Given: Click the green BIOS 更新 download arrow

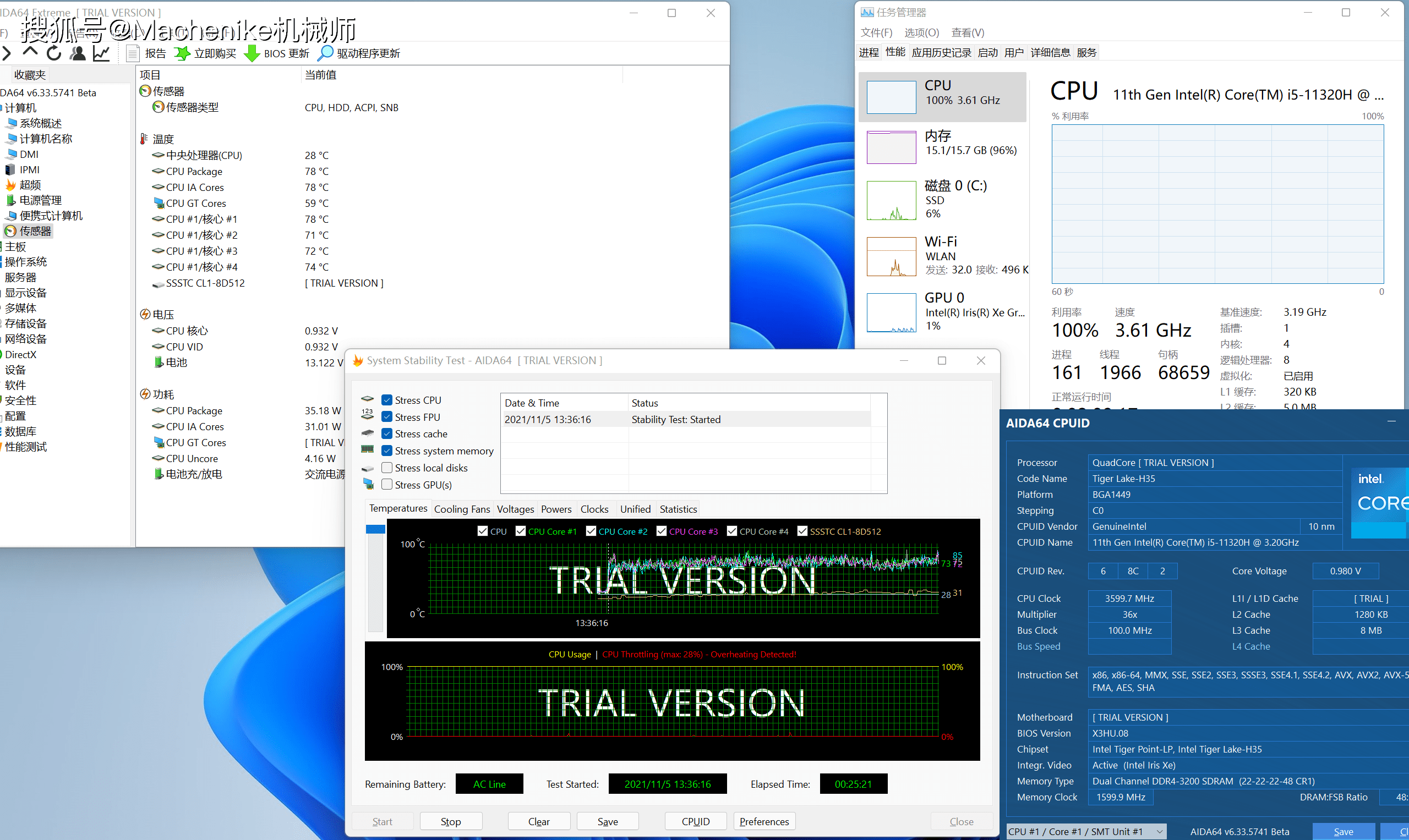Looking at the screenshot, I should pos(252,53).
